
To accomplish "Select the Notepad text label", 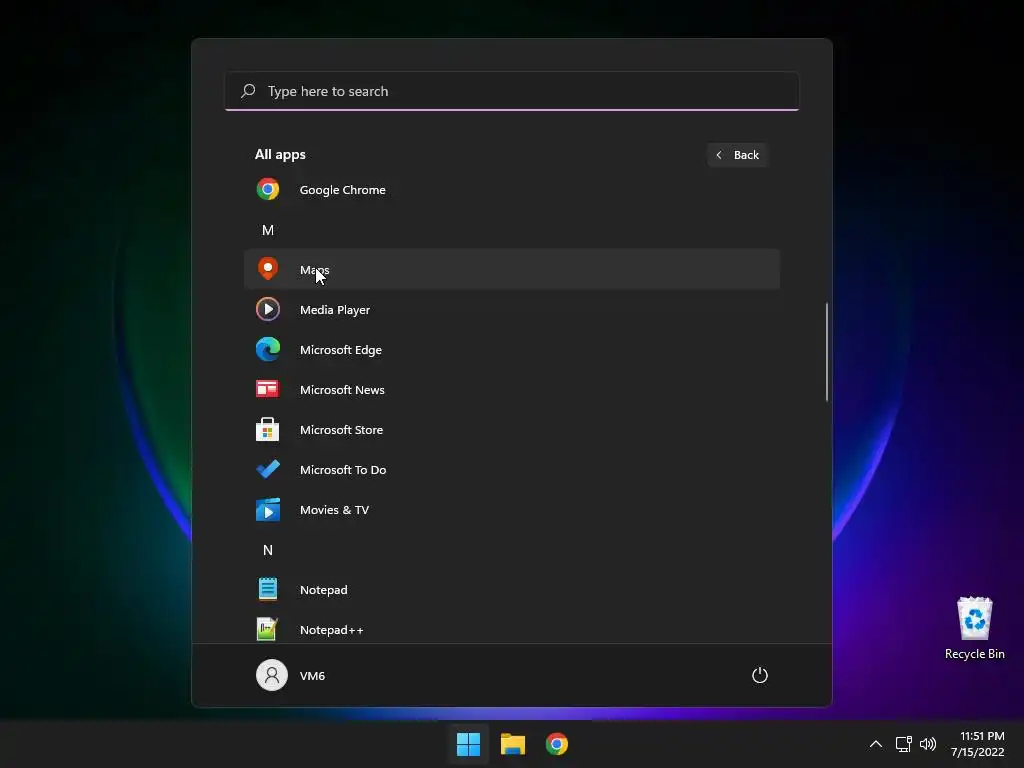I will 324,590.
